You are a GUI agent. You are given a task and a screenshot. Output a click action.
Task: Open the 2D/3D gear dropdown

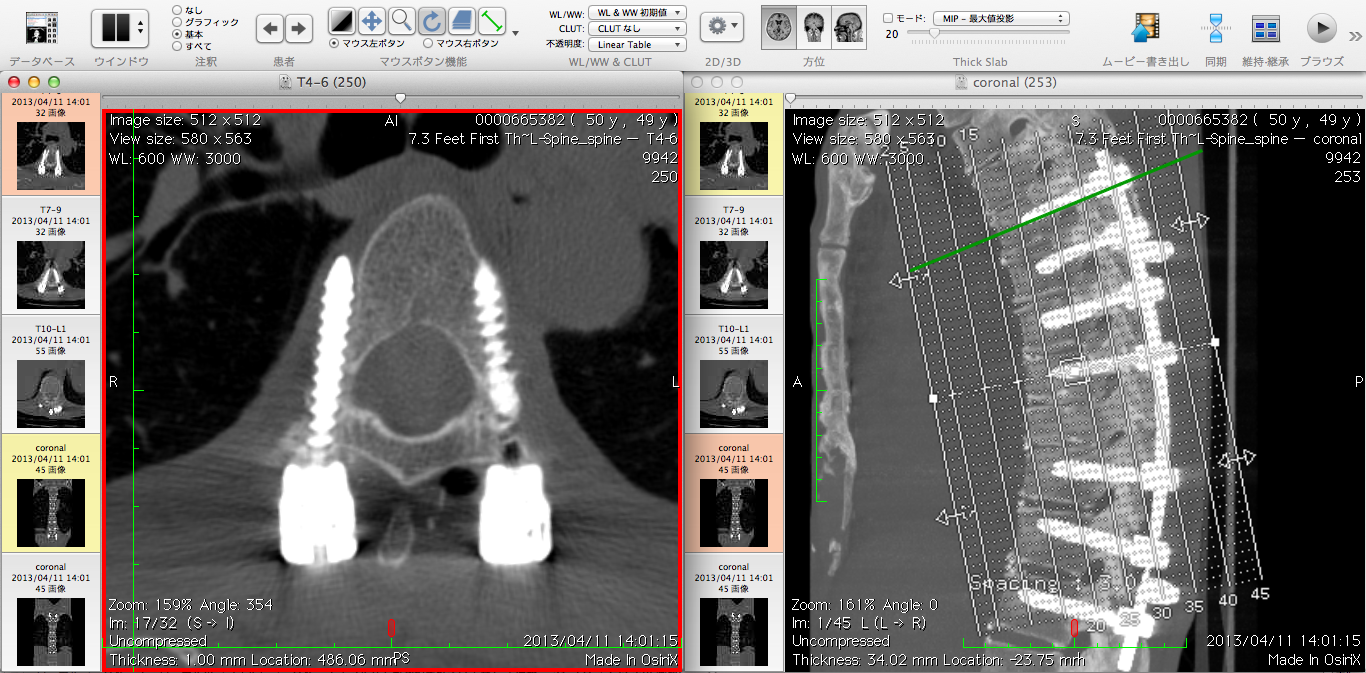[x=721, y=27]
